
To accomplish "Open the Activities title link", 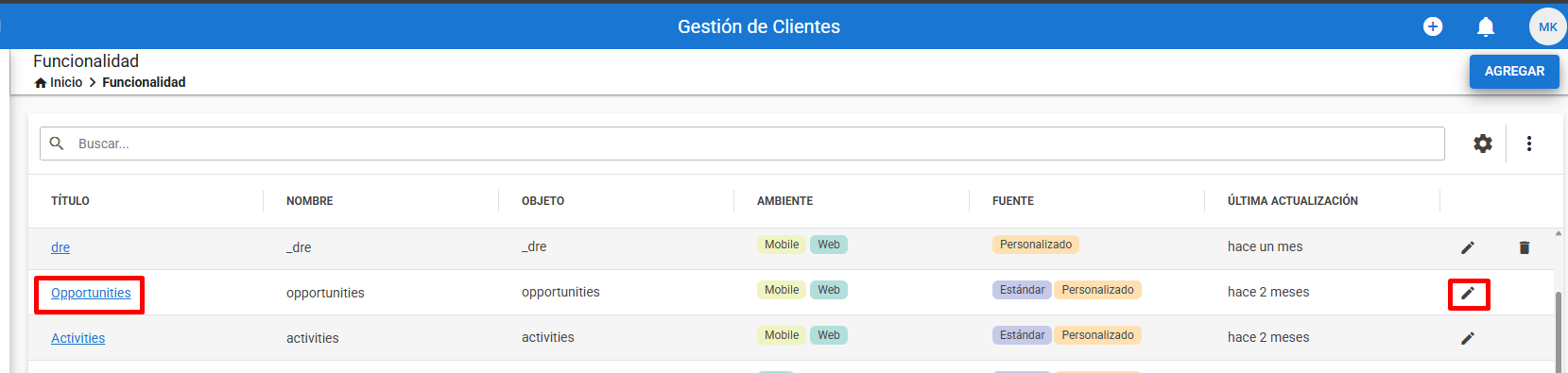I will (x=78, y=338).
